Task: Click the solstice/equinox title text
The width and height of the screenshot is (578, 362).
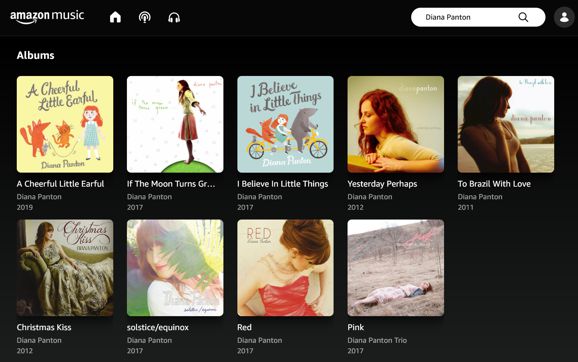Action: point(158,327)
